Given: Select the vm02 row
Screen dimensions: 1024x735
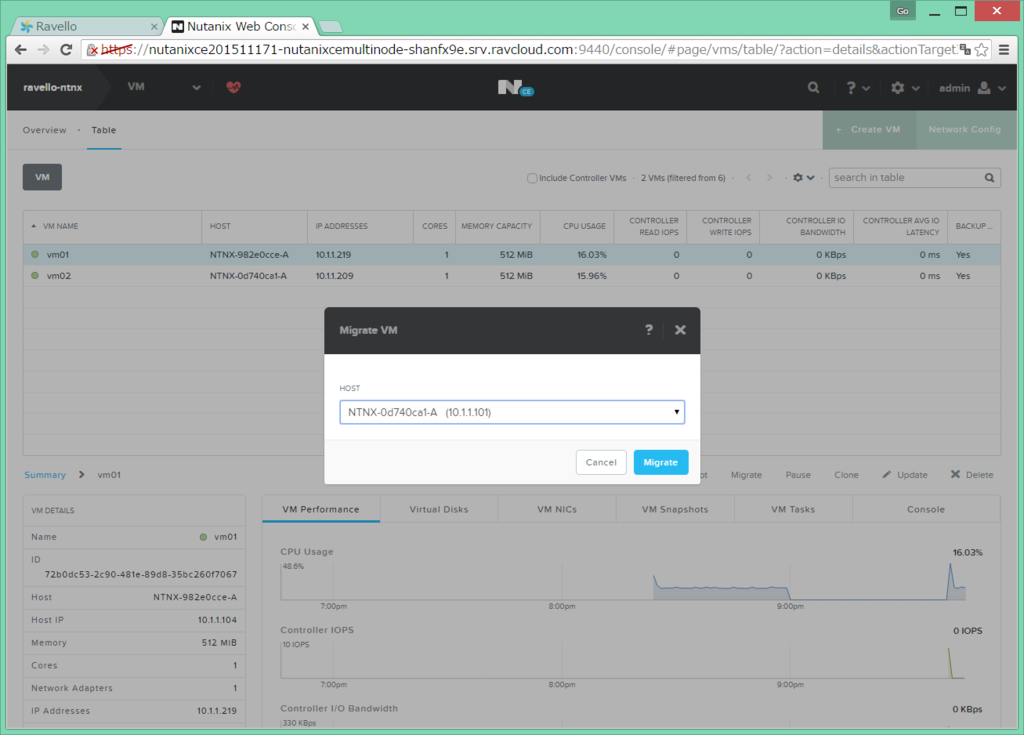Looking at the screenshot, I should point(511,276).
